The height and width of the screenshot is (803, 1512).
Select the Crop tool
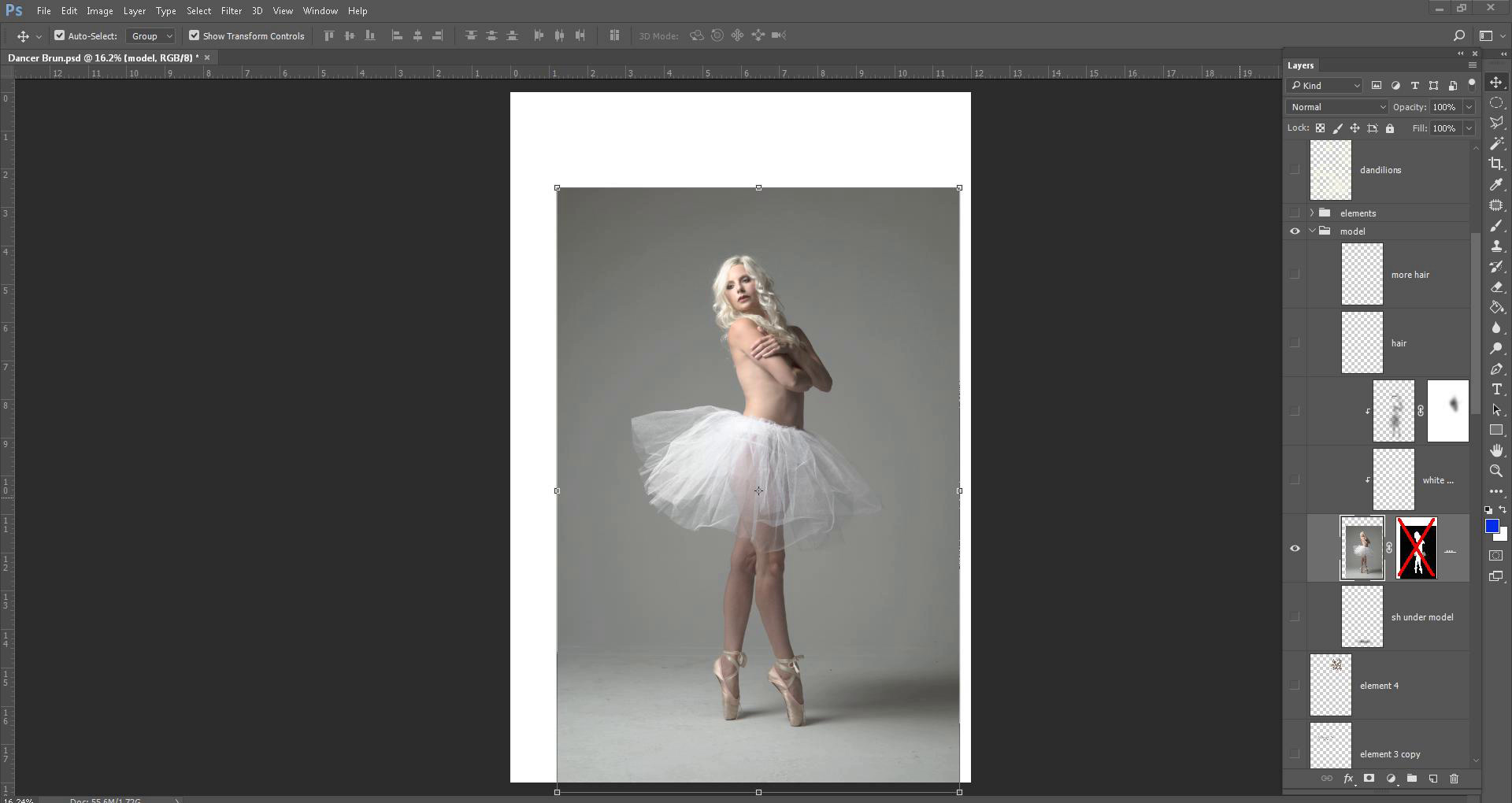pyautogui.click(x=1496, y=164)
